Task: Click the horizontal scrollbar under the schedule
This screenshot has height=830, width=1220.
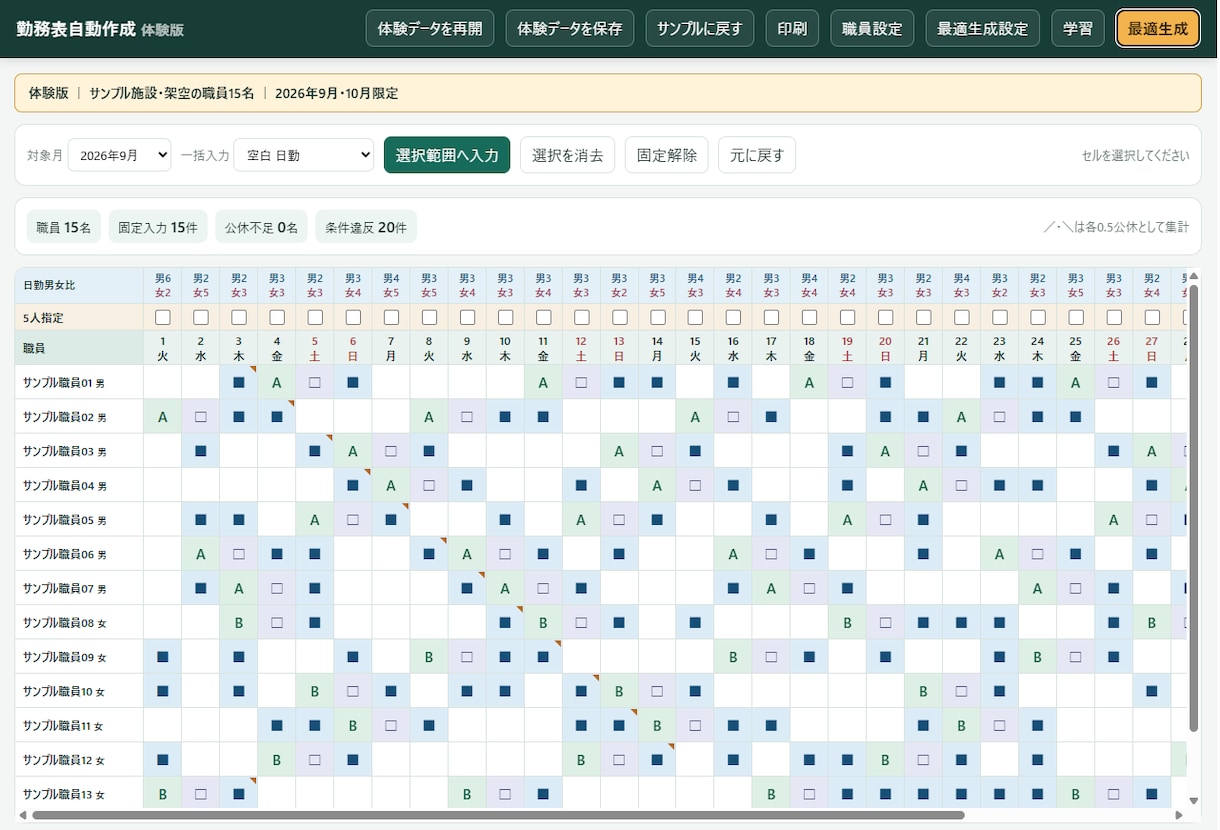Action: [x=498, y=815]
